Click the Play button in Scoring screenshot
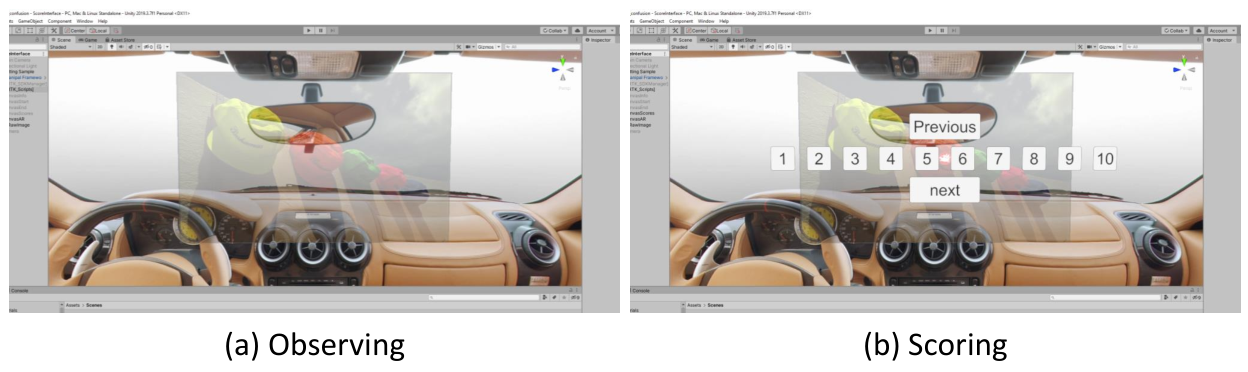Image resolution: width=1248 pixels, height=372 pixels. point(929,30)
